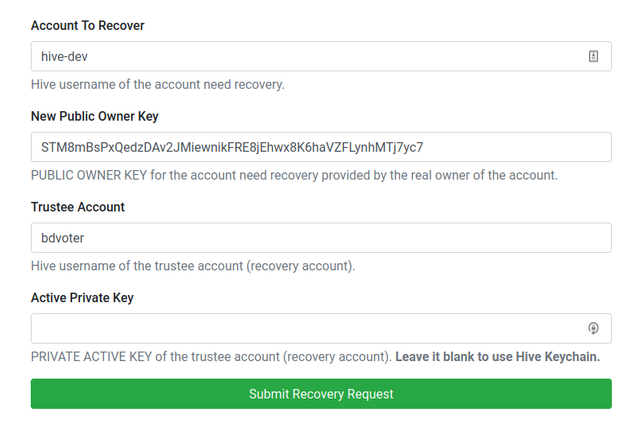Click the key manager icon in Active Private Key field
640x435 pixels.
click(593, 328)
